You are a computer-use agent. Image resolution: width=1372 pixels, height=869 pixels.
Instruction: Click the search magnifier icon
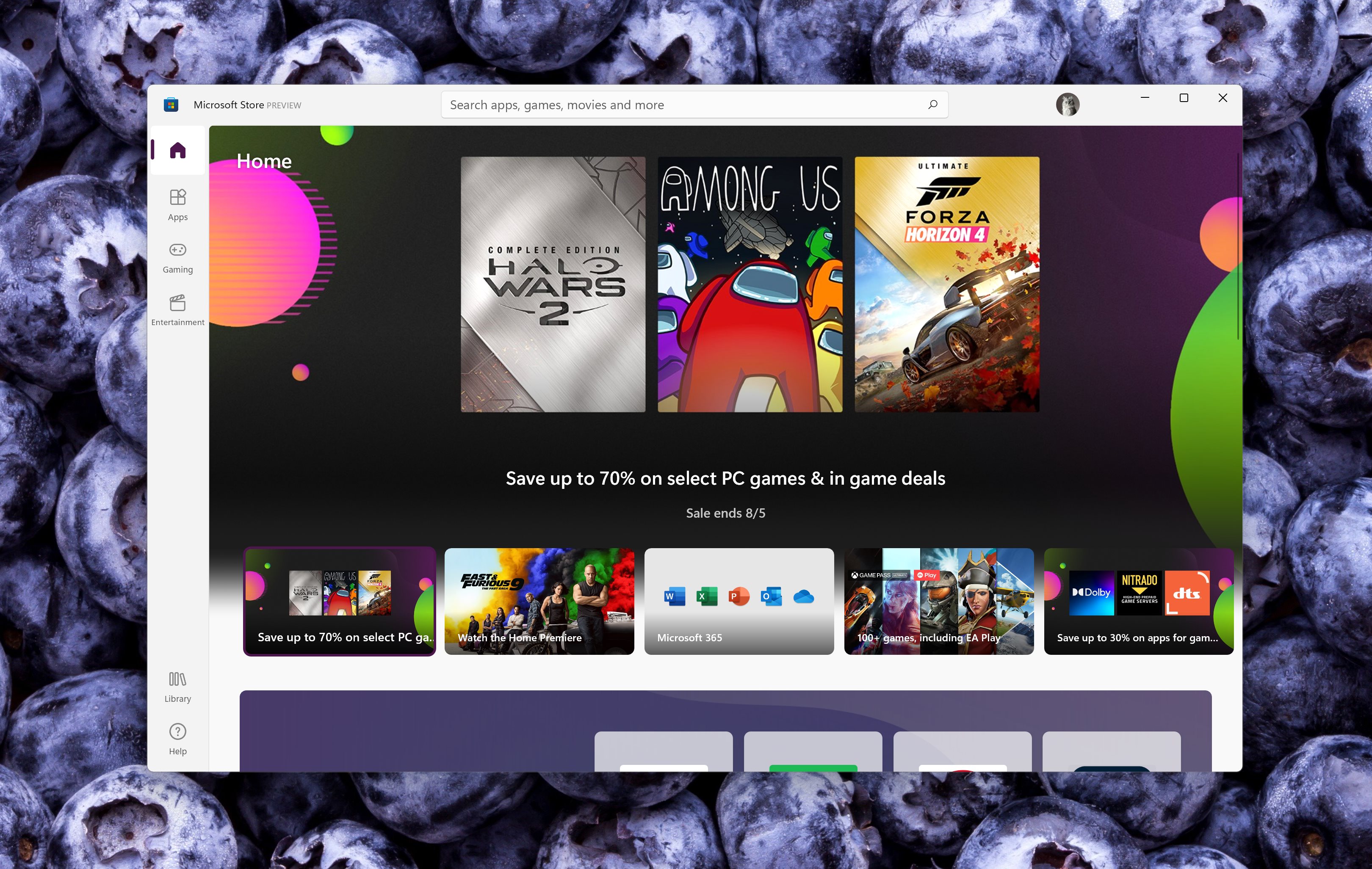pos(933,105)
